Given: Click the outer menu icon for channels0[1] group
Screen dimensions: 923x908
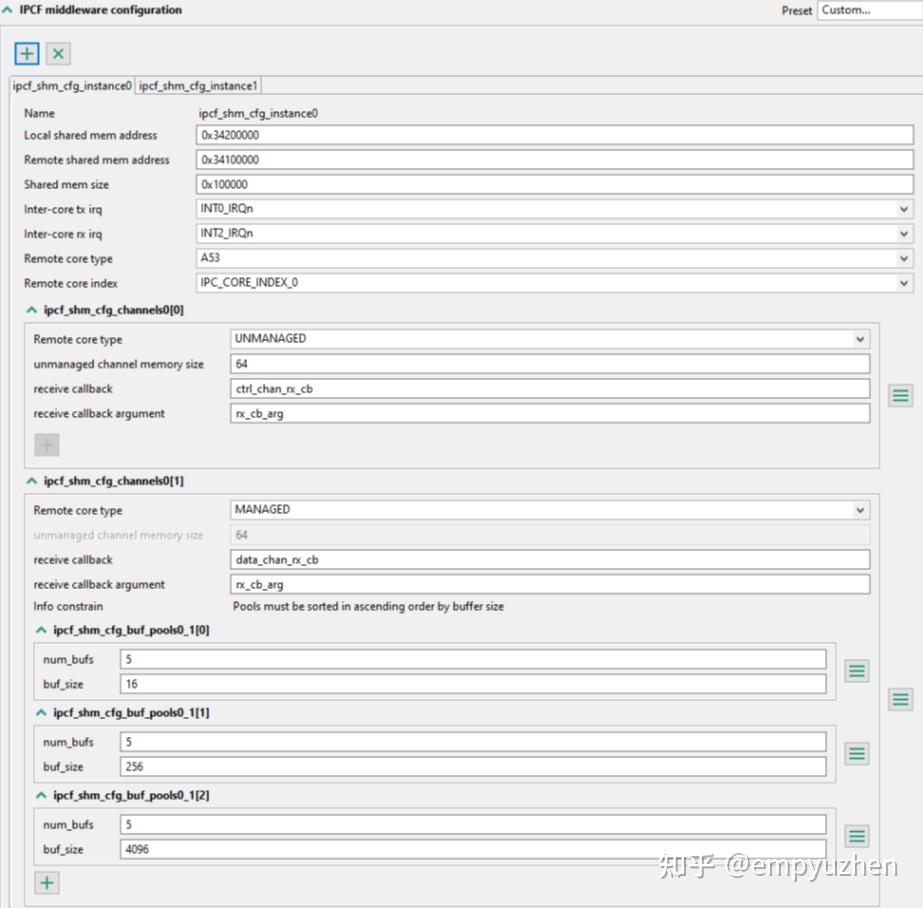Looking at the screenshot, I should (x=899, y=700).
